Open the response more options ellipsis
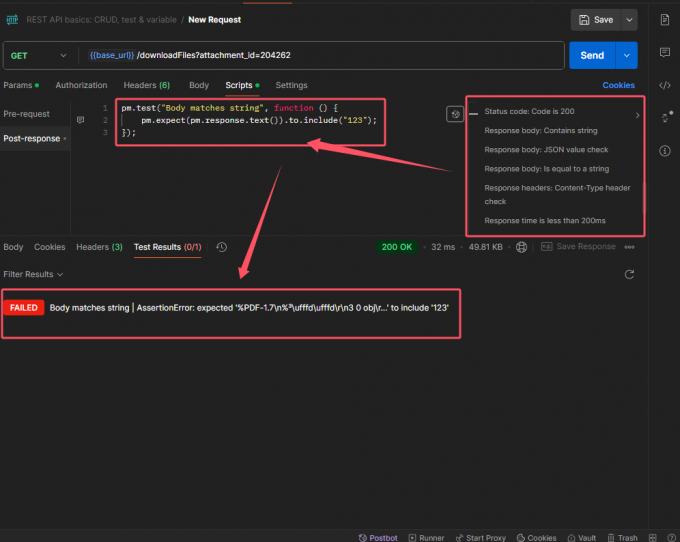Screen dimensions: 680x542 click(629, 247)
